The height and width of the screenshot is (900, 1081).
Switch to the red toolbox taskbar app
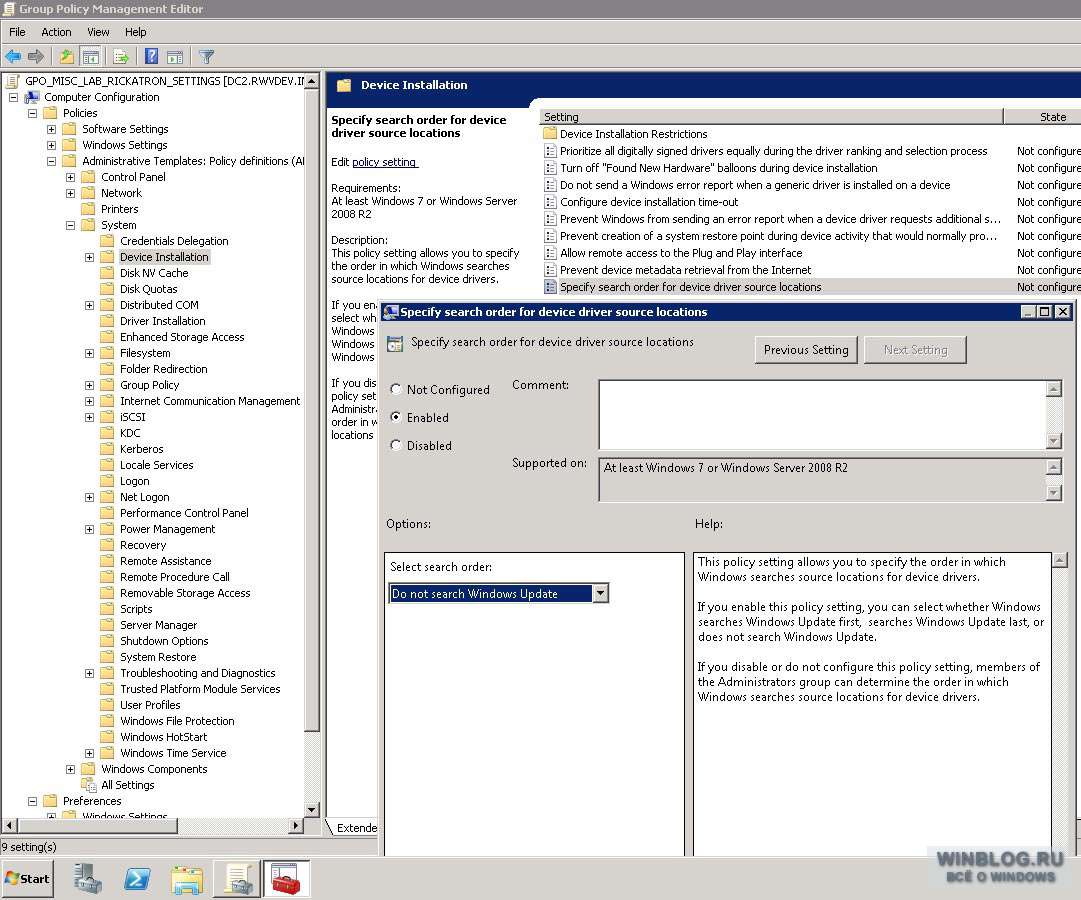click(x=286, y=879)
